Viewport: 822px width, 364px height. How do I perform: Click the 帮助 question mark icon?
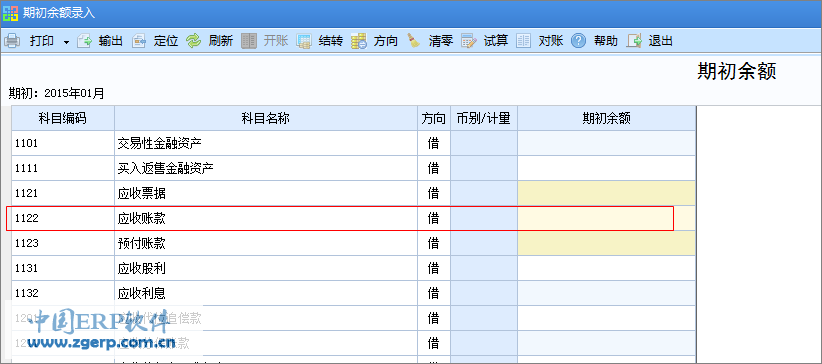click(578, 41)
